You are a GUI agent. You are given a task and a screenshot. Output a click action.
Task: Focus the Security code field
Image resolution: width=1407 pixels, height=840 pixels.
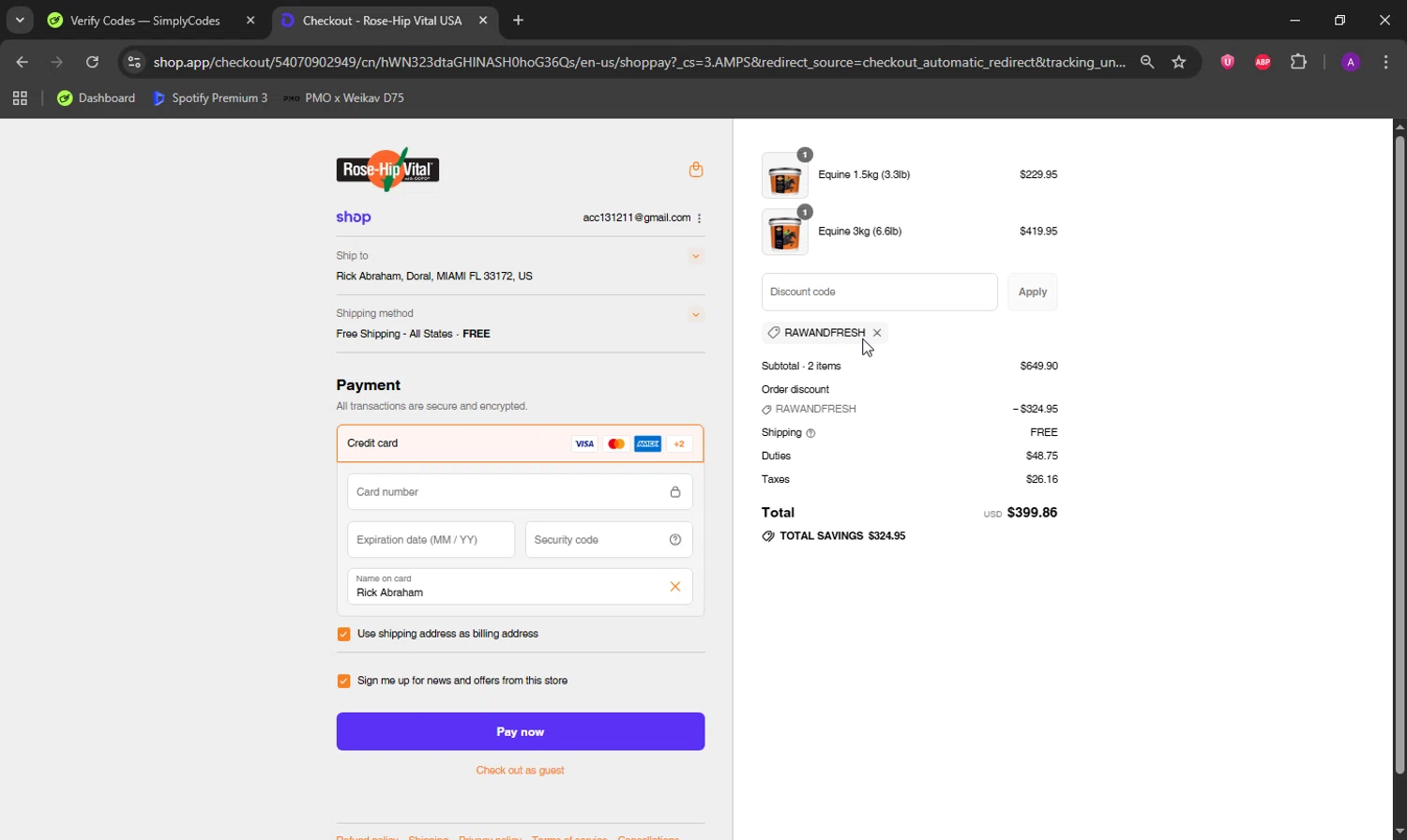tap(609, 540)
